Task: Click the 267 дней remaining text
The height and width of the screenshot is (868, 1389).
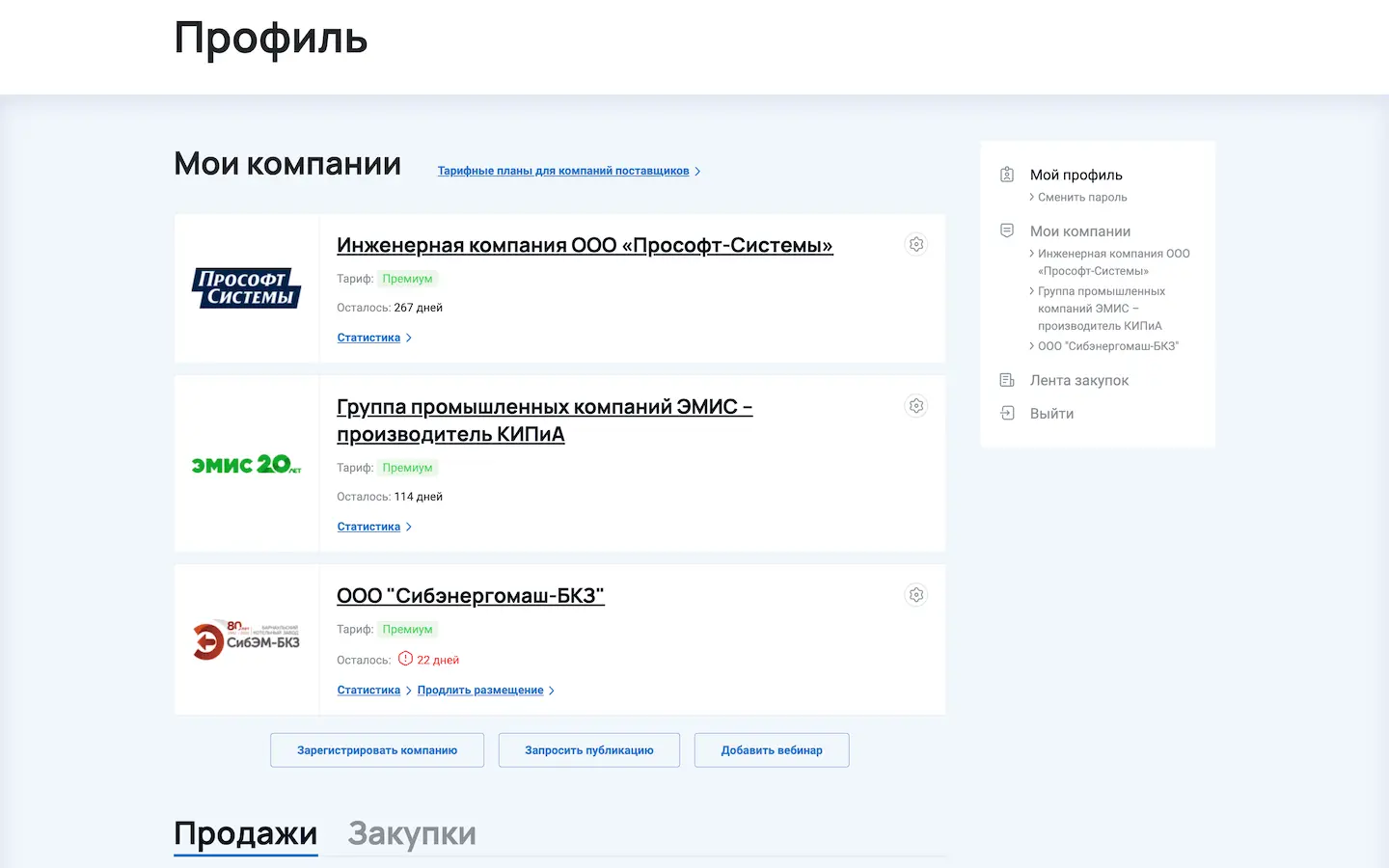Action: 419,308
